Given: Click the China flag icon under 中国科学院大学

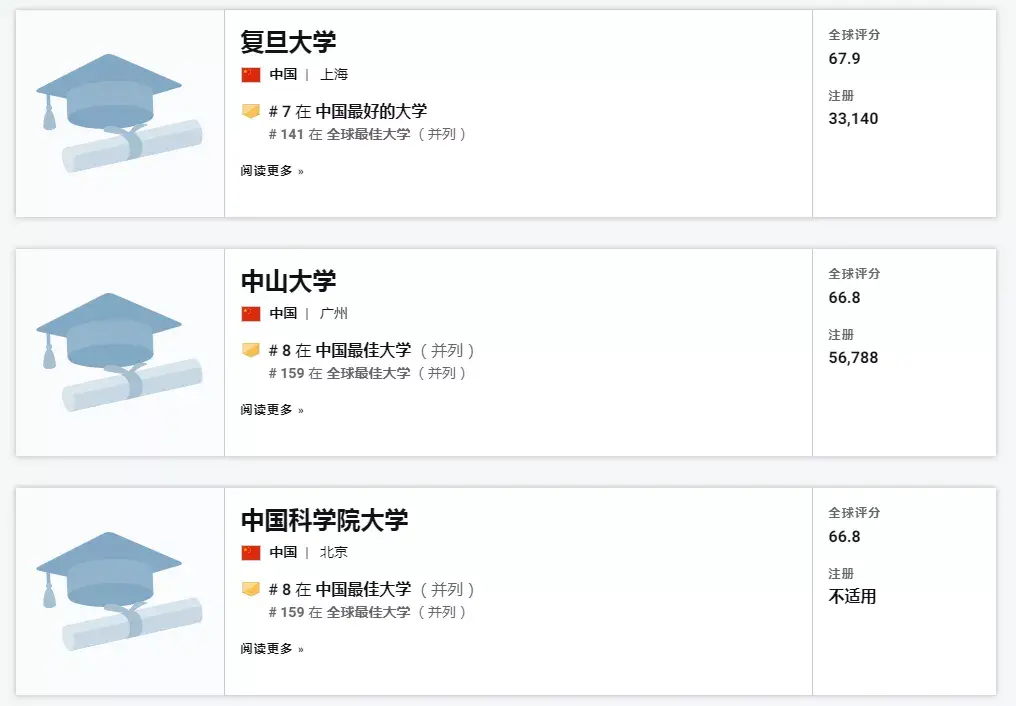Looking at the screenshot, I should [251, 552].
